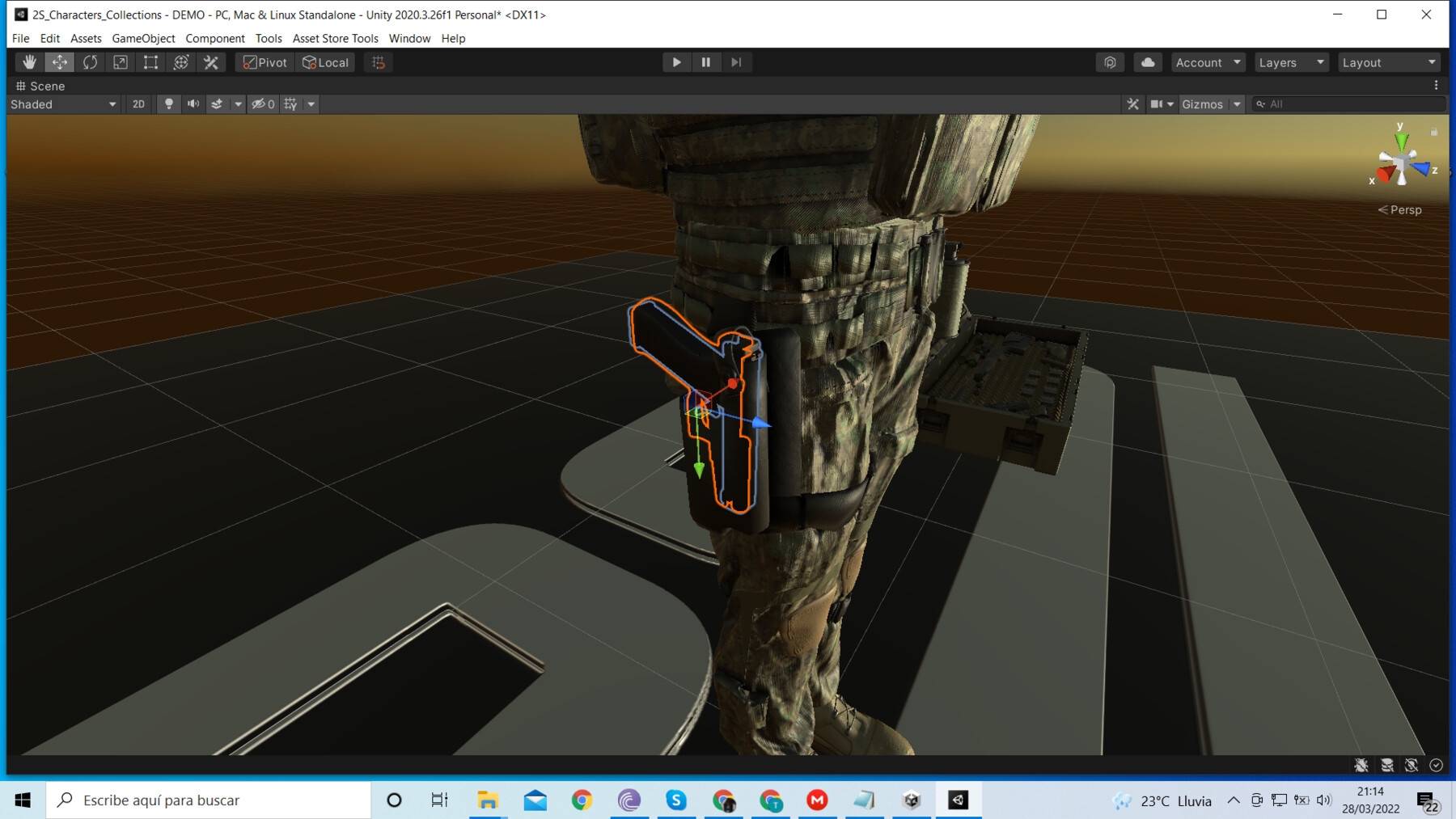Click the Pause playback button
Image resolution: width=1456 pixels, height=819 pixels.
706,62
